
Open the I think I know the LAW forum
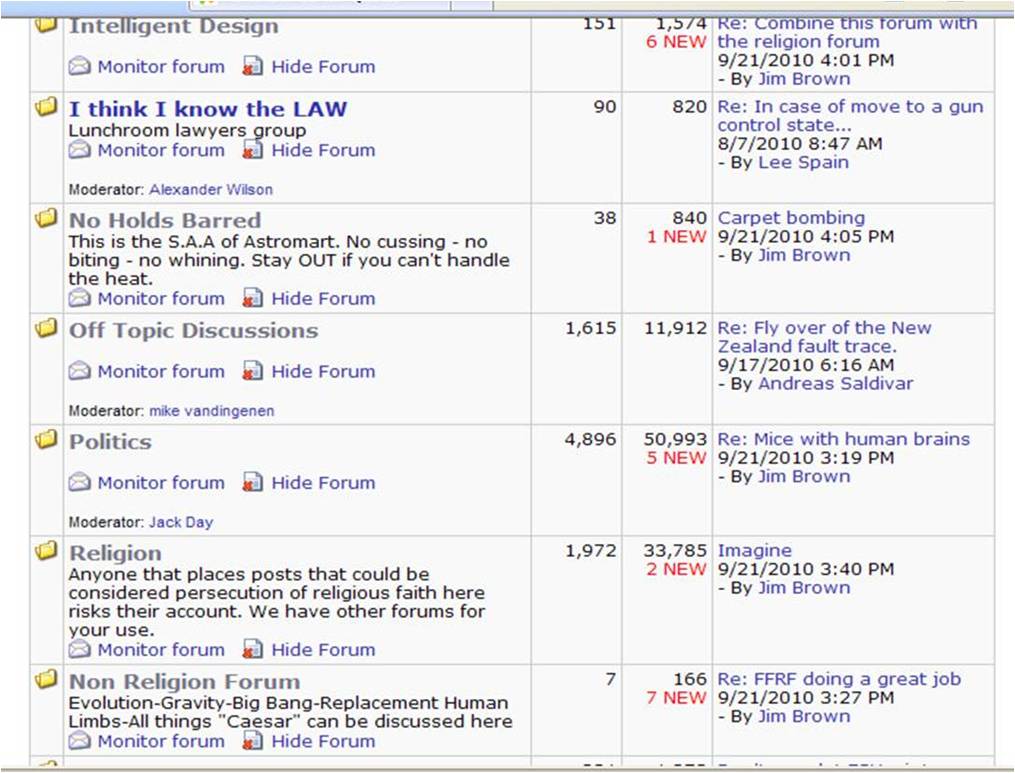[x=208, y=109]
